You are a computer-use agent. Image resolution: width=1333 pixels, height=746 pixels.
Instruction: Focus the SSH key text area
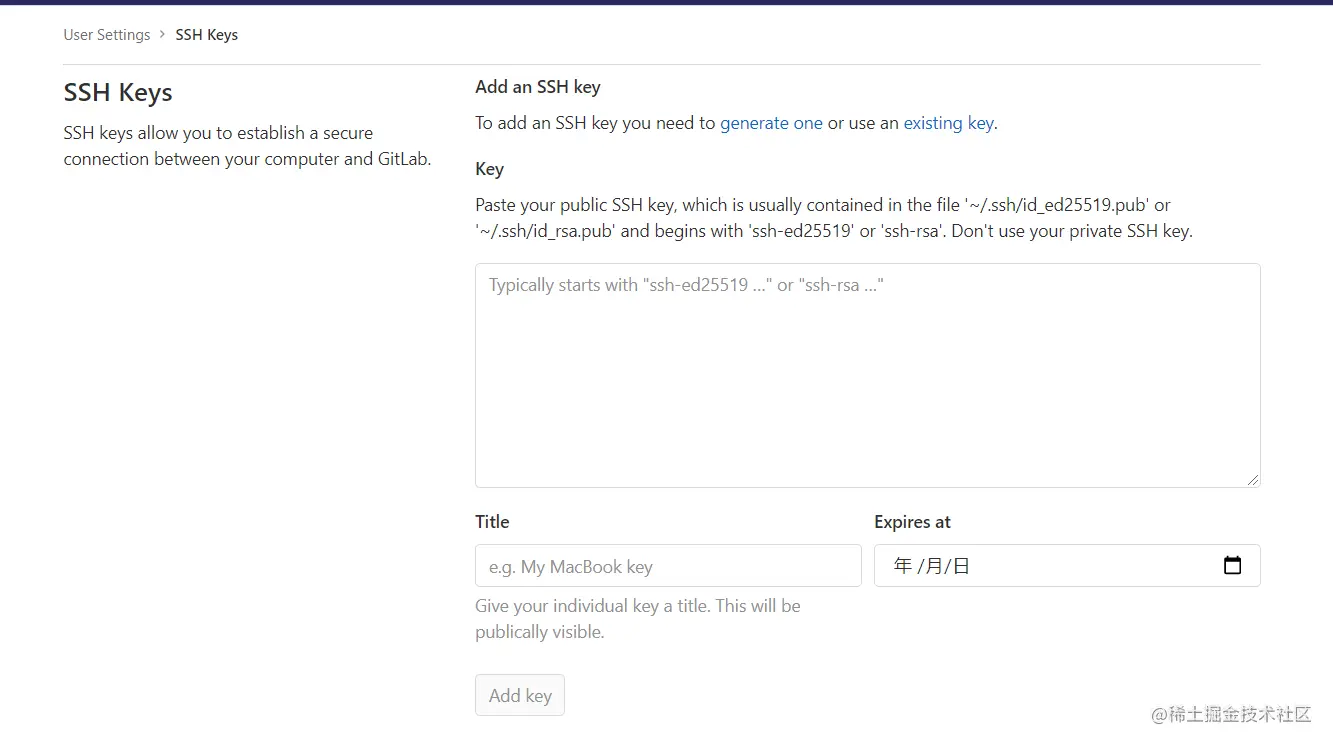(x=867, y=375)
